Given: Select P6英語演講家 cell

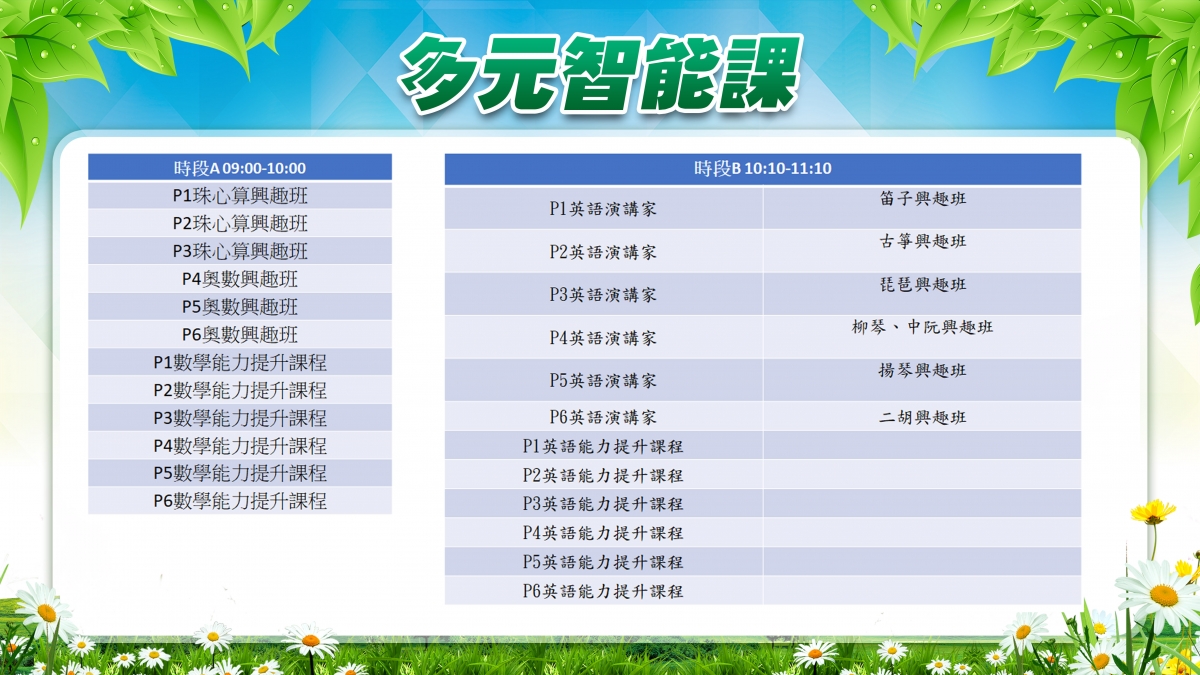Looking at the screenshot, I should [x=604, y=417].
